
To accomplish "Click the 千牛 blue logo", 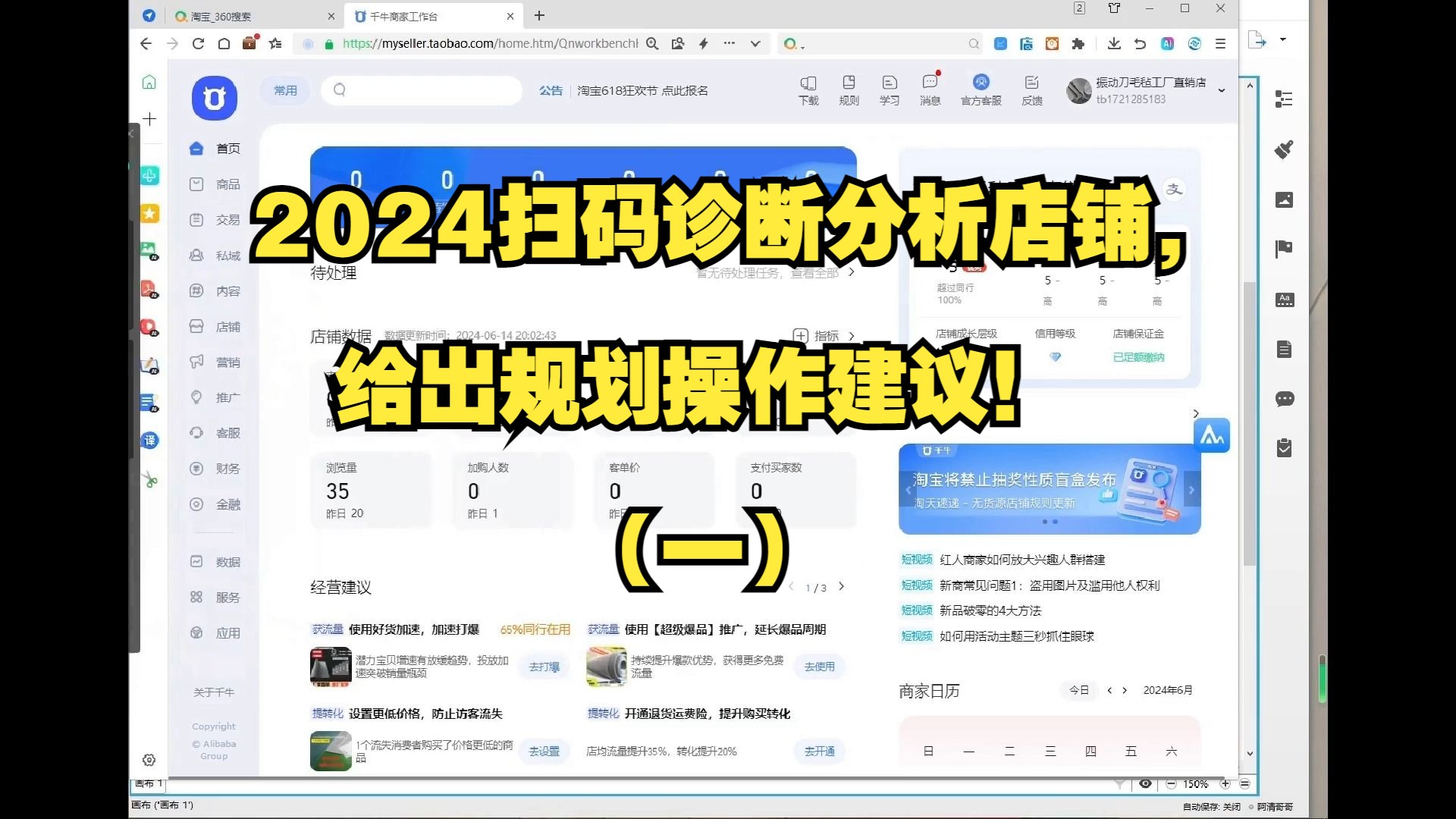I will coord(215,98).
